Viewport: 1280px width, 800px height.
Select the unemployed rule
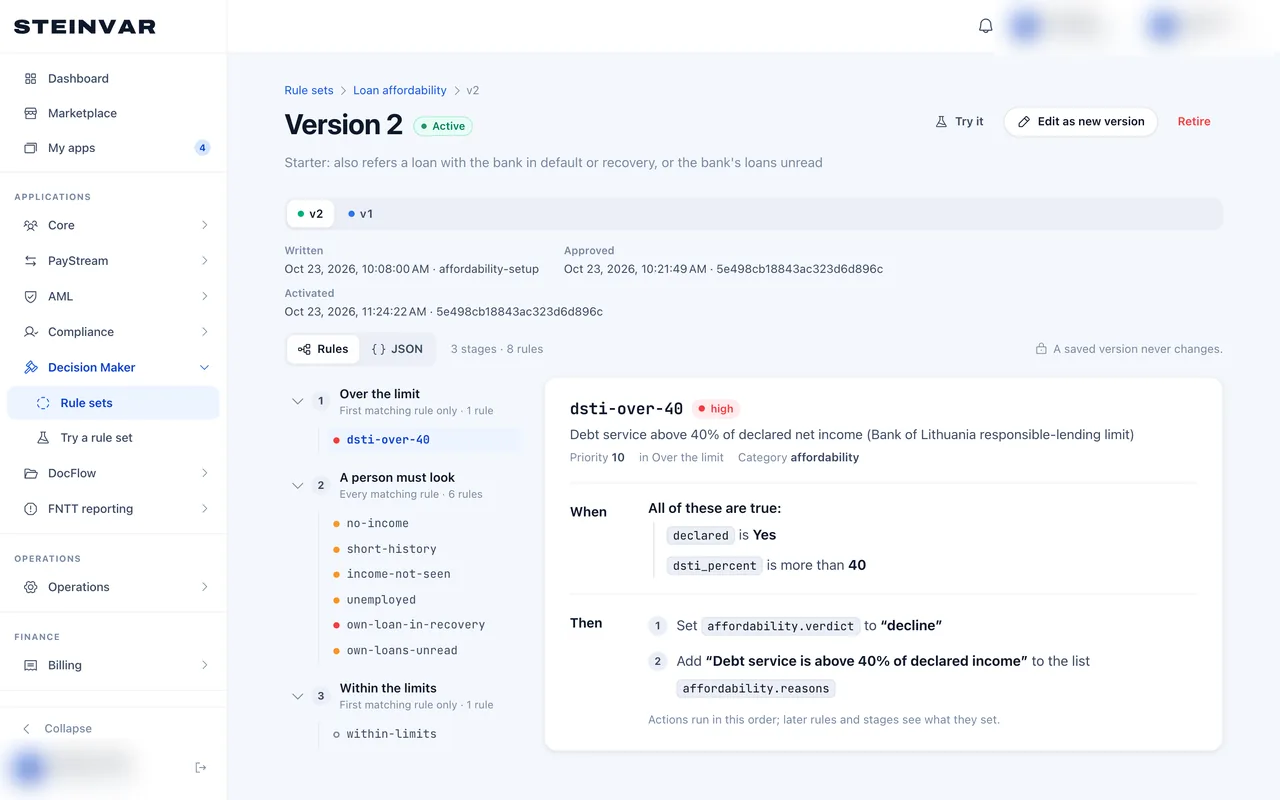(x=424, y=600)
